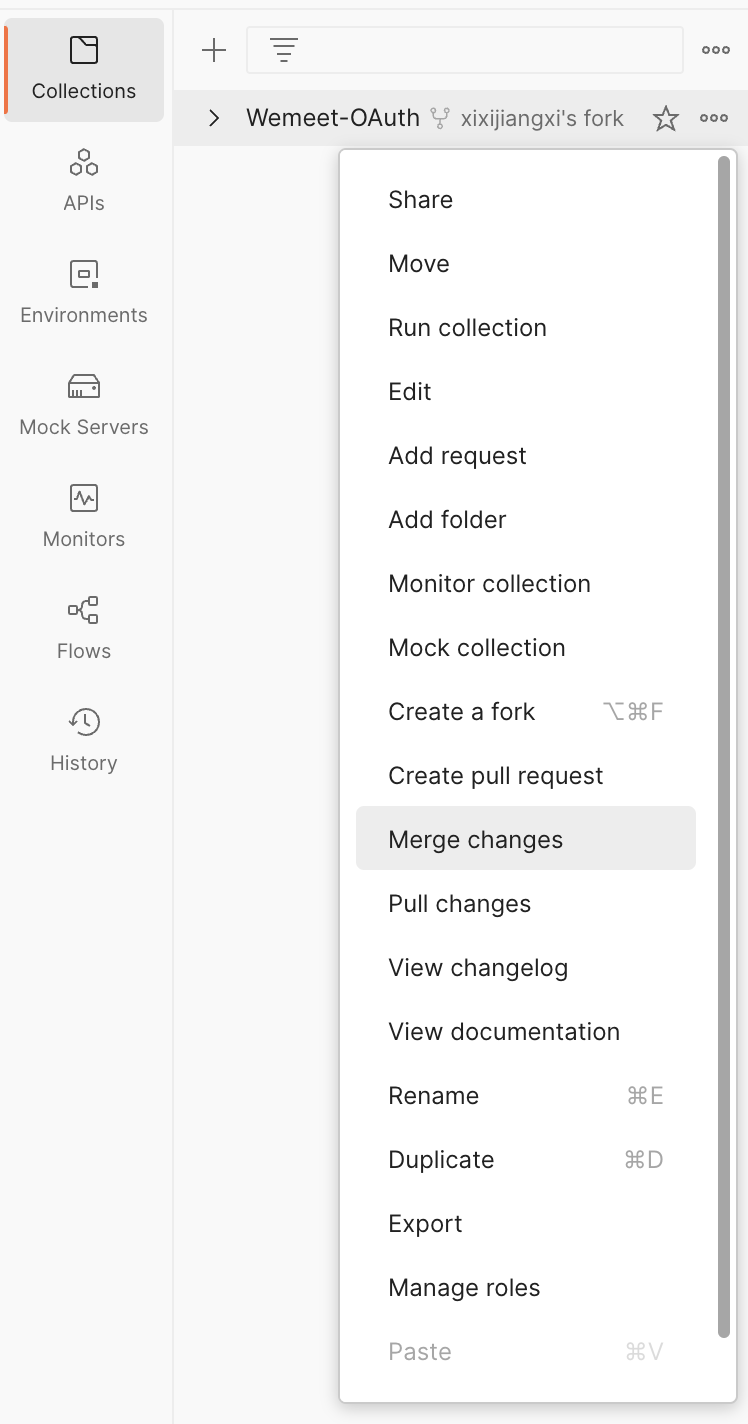Open the APIs sidebar section
Screen dimensions: 748x1424
click(84, 181)
